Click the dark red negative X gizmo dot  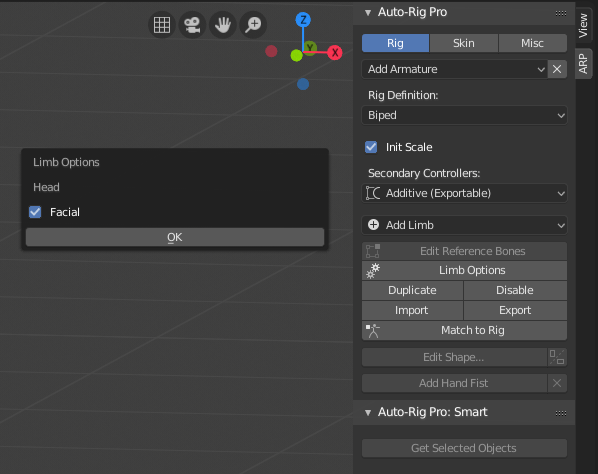coord(271,51)
